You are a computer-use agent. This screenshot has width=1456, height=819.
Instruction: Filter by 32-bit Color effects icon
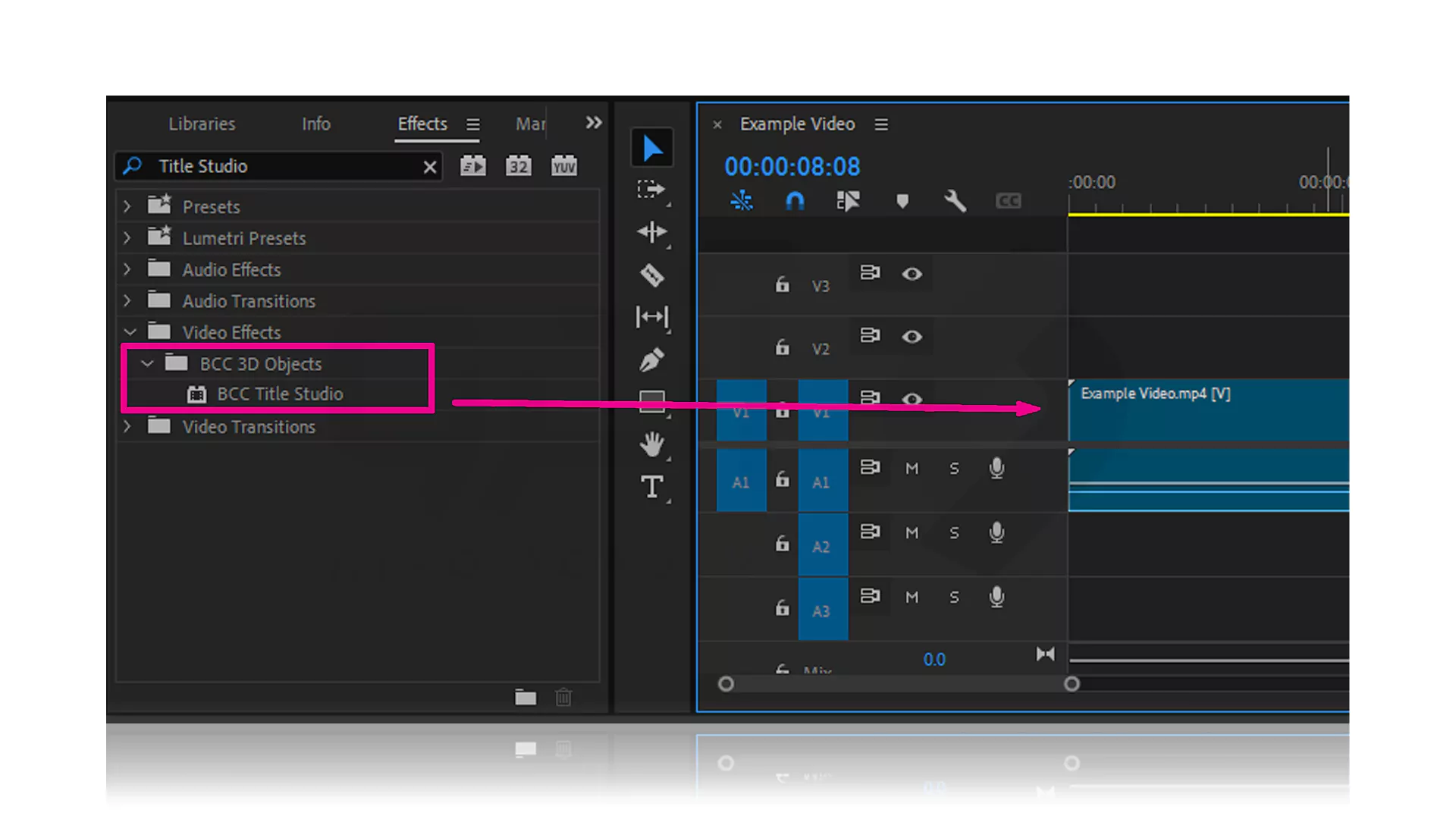pos(519,166)
